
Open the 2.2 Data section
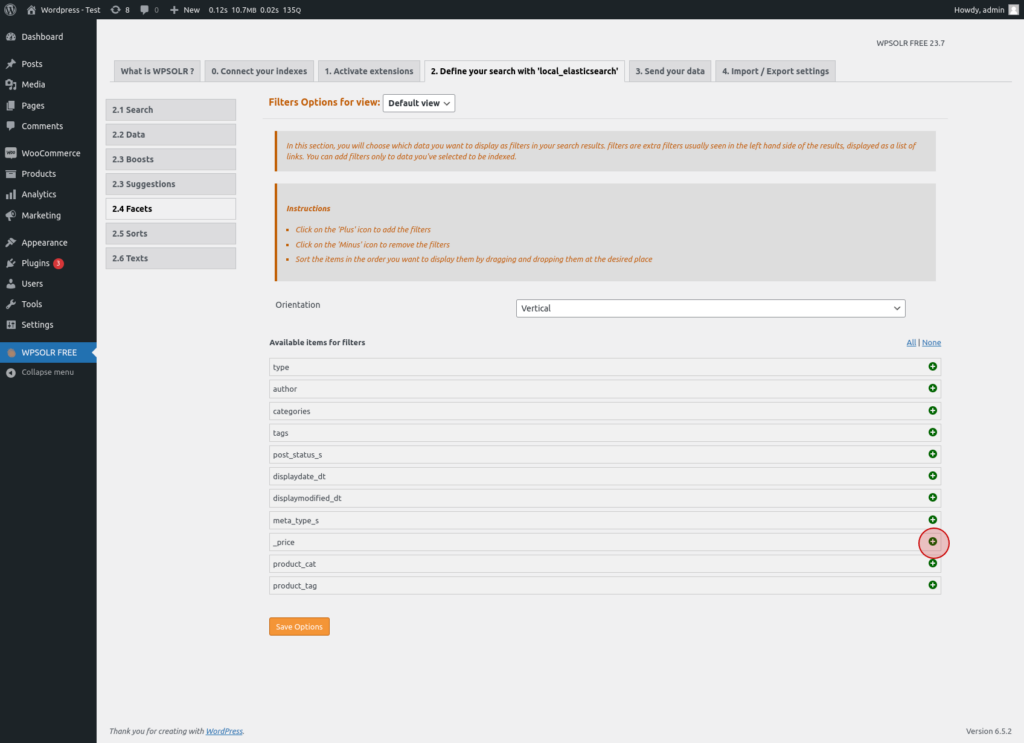click(x=170, y=134)
